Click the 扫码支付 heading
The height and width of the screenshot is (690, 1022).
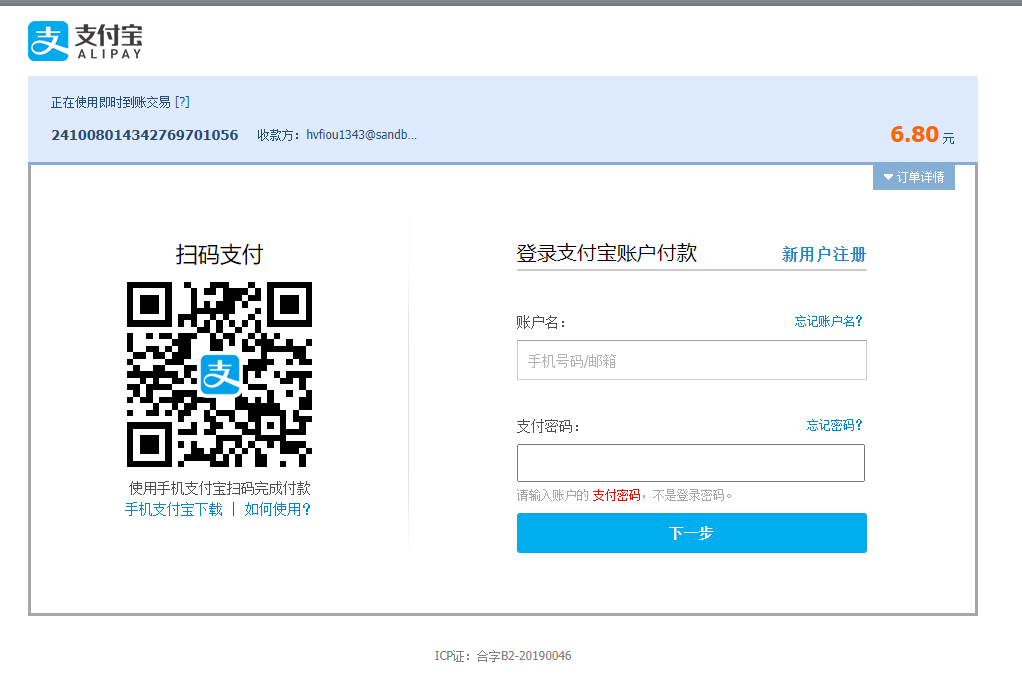coord(219,254)
